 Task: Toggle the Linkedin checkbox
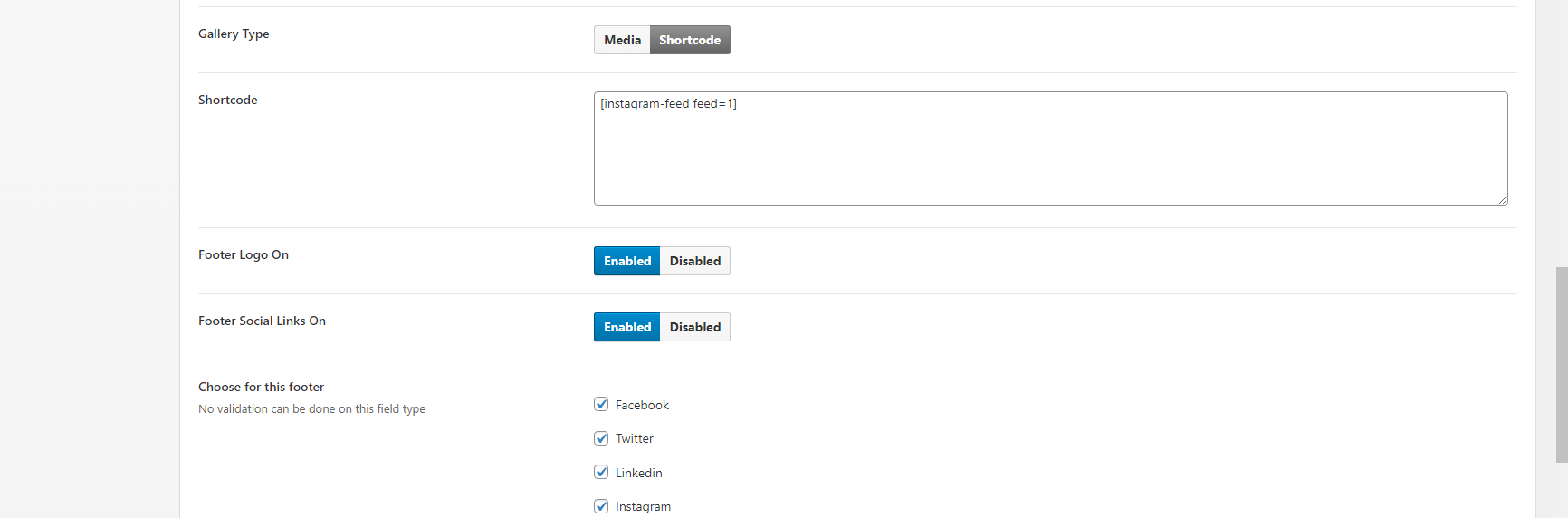coord(601,472)
